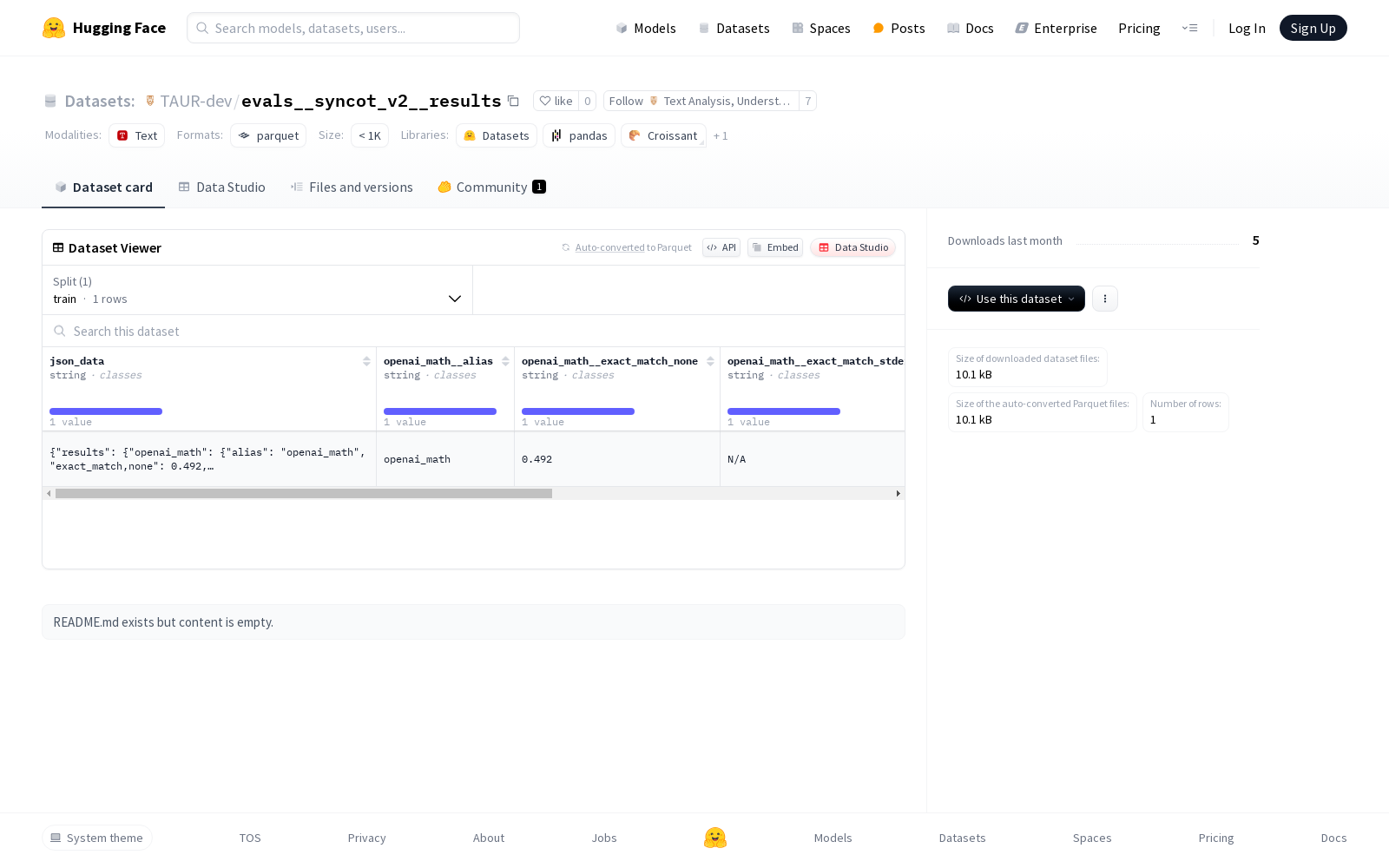Go to Datasets in top navigation
Image resolution: width=1389 pixels, height=868 pixels.
tap(734, 28)
